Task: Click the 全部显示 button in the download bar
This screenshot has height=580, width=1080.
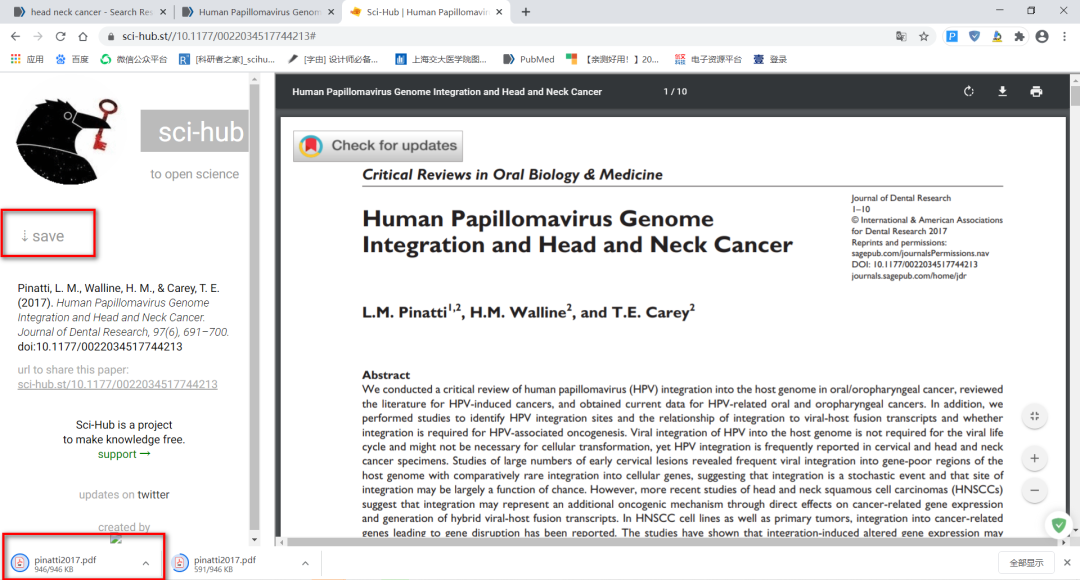Action: (1028, 563)
